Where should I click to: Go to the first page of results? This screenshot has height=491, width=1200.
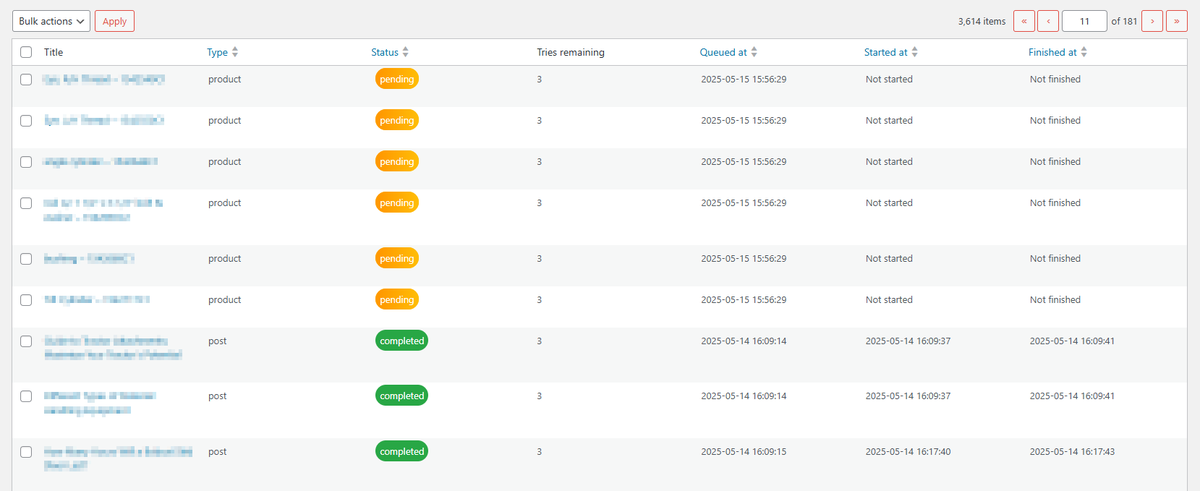pos(1024,21)
